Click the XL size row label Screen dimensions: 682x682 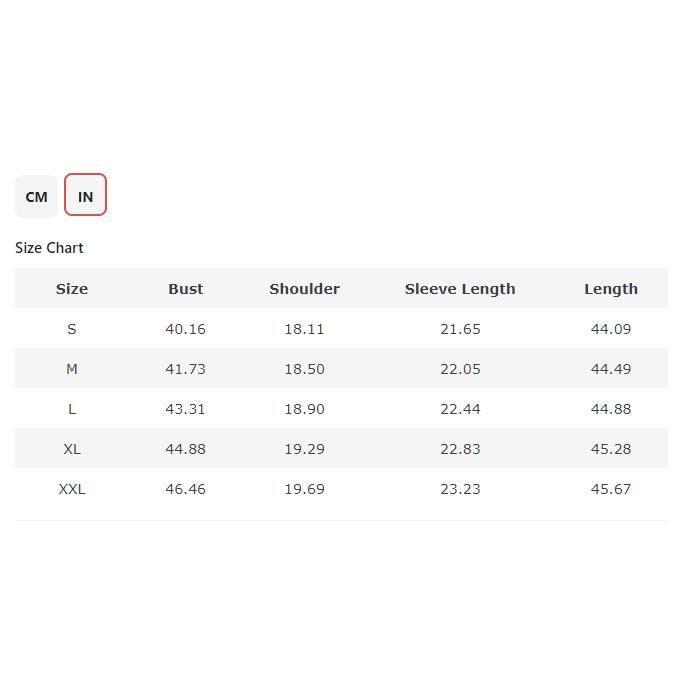point(72,449)
